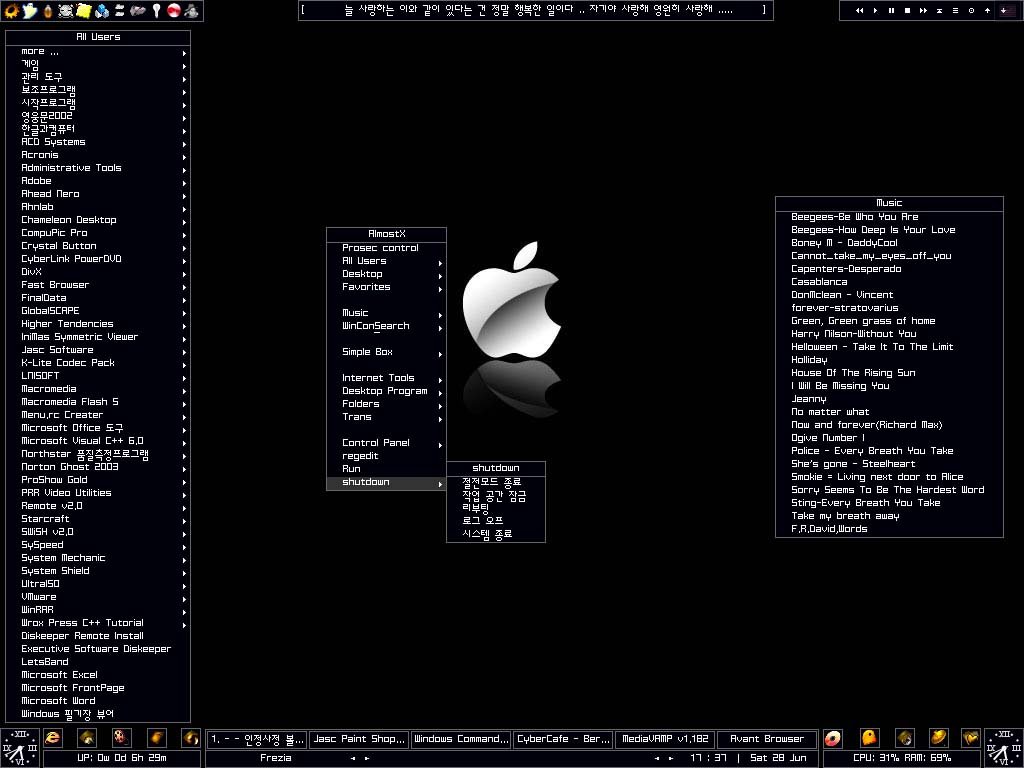Click the yellow chick icon in bottom-right bar
Viewport: 1024px width, 768px height.
click(x=869, y=738)
